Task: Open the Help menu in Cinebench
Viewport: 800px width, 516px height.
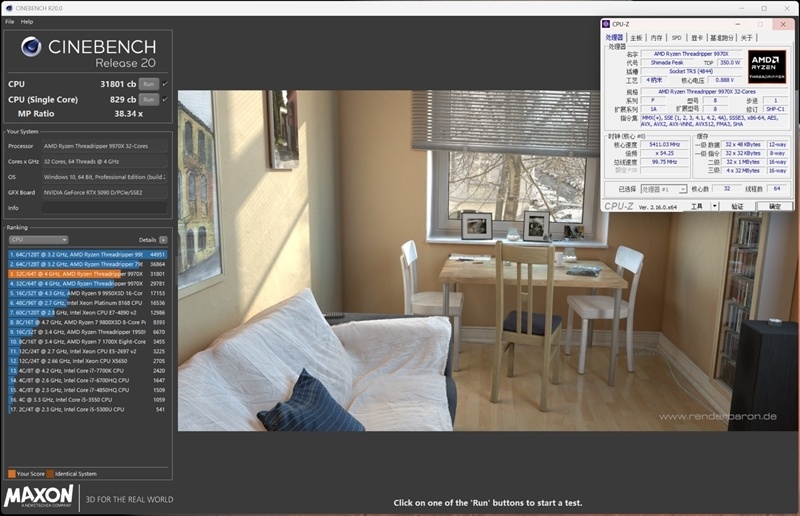Action: click(27, 21)
